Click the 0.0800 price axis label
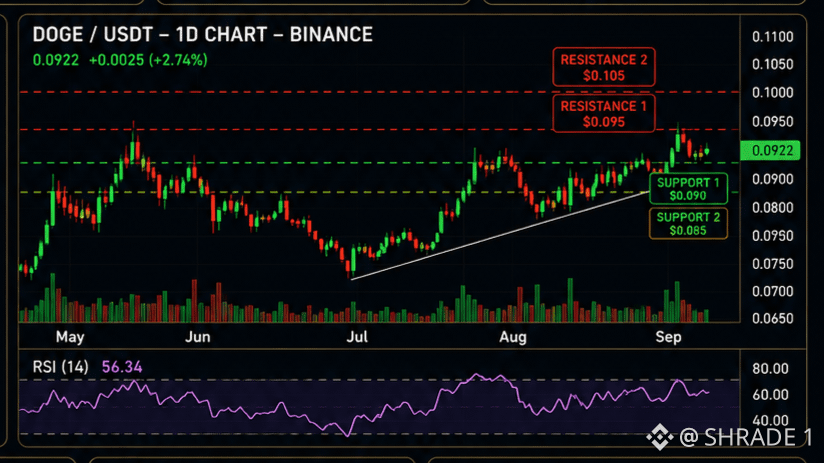Image resolution: width=824 pixels, height=463 pixels. tap(772, 208)
